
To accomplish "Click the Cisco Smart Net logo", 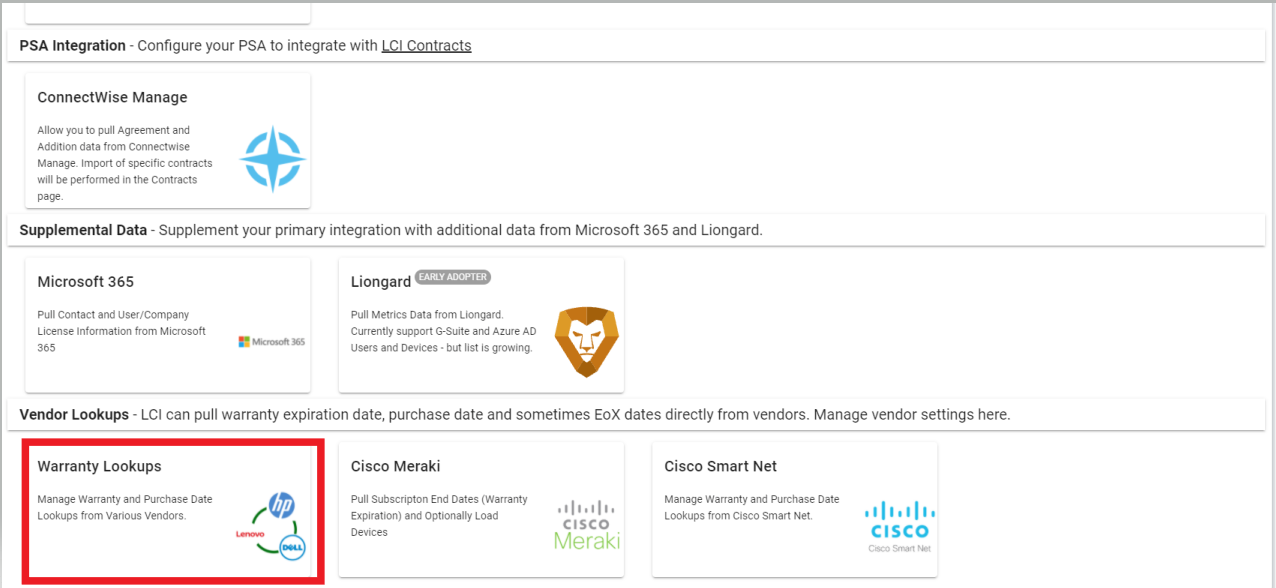I will coord(899,526).
